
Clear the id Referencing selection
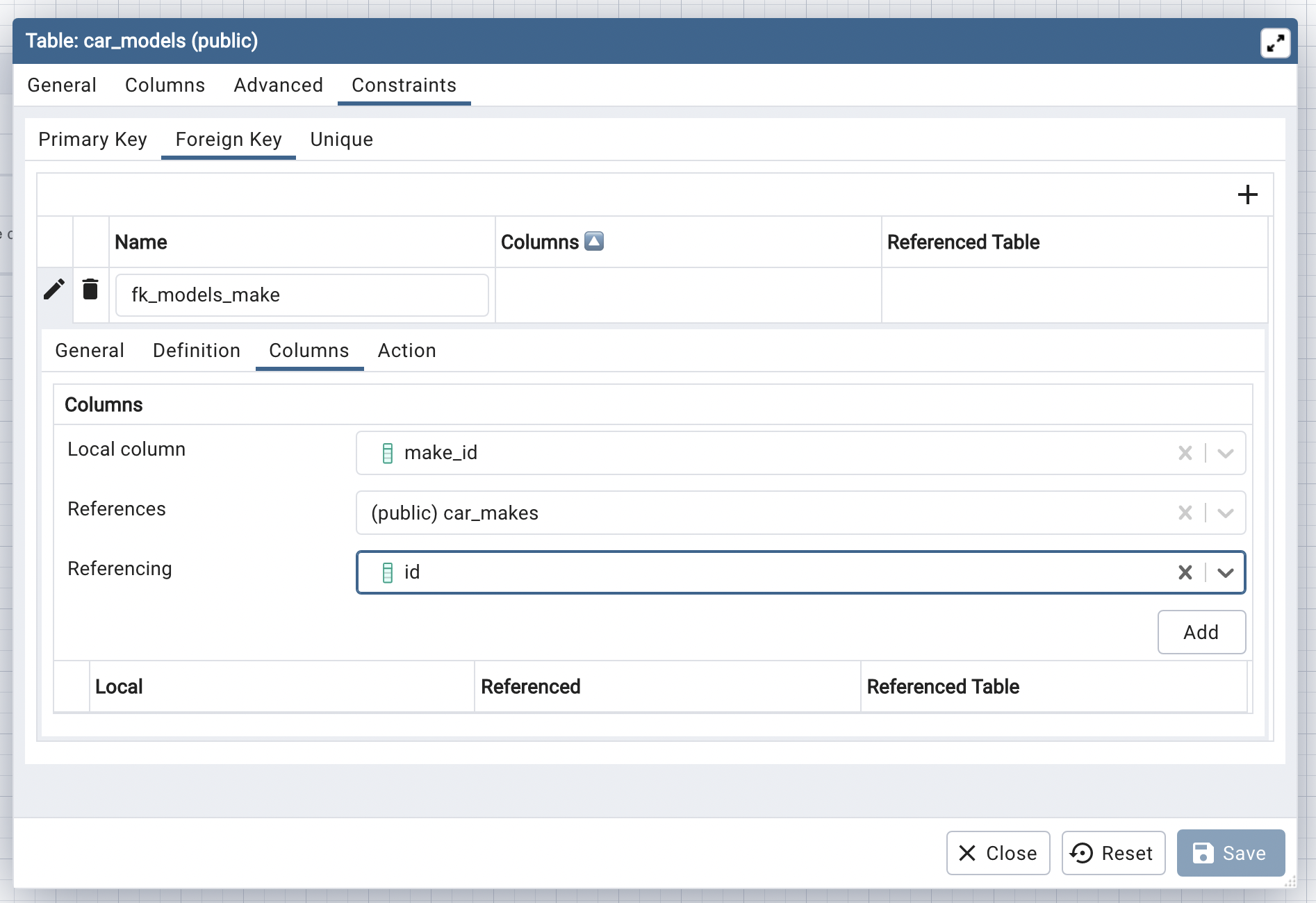pyautogui.click(x=1185, y=572)
